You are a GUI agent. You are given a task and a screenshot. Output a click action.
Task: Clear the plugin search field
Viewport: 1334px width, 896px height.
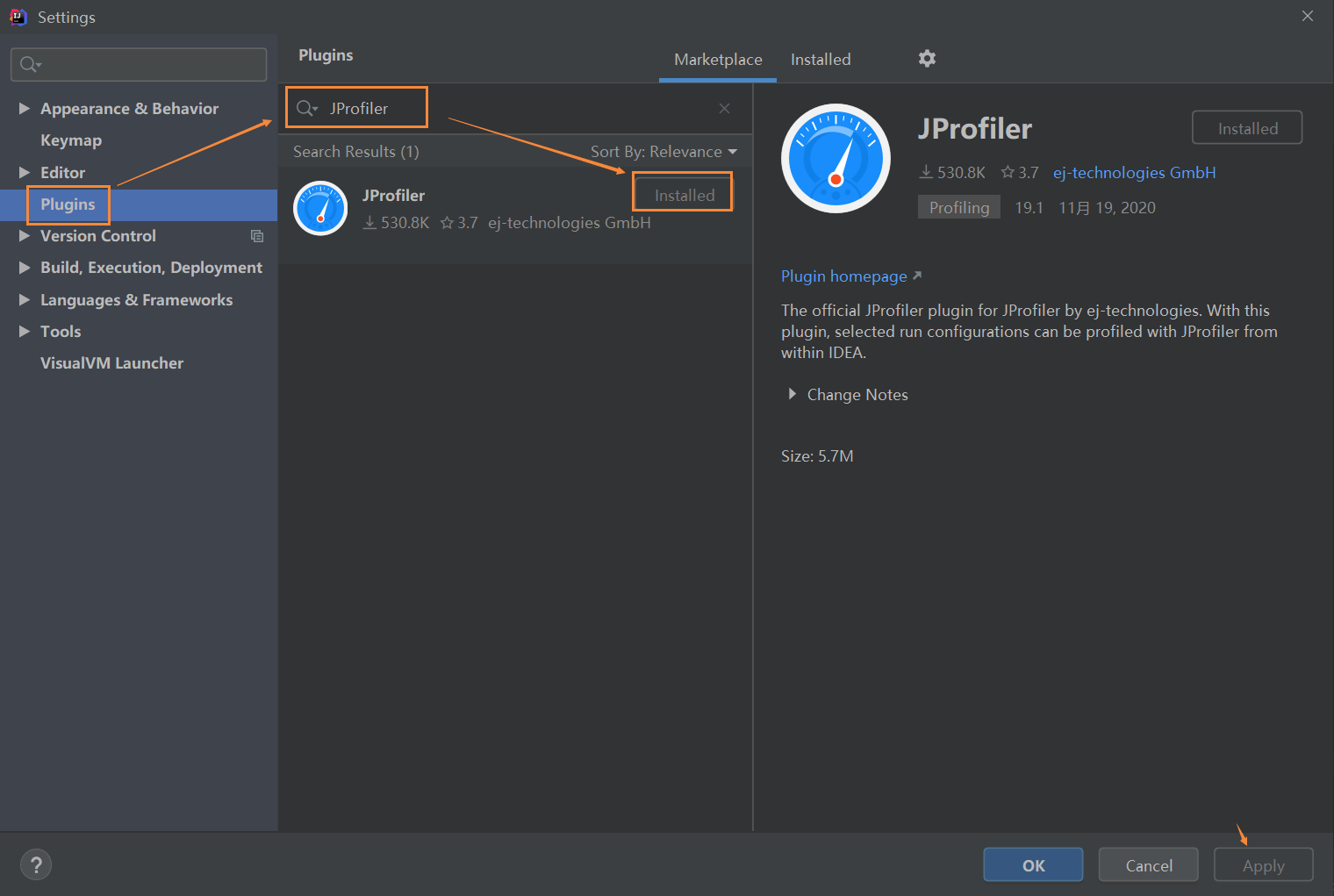724,109
